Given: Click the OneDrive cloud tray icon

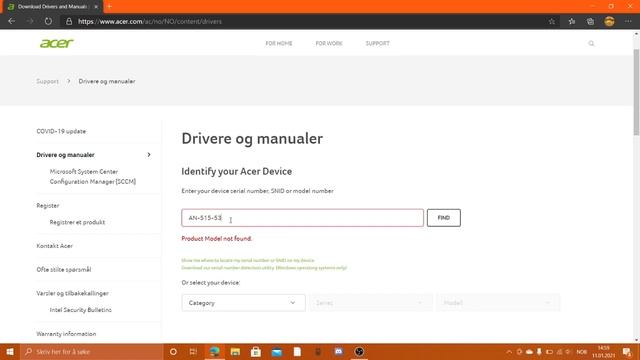Looking at the screenshot, I should [529, 352].
